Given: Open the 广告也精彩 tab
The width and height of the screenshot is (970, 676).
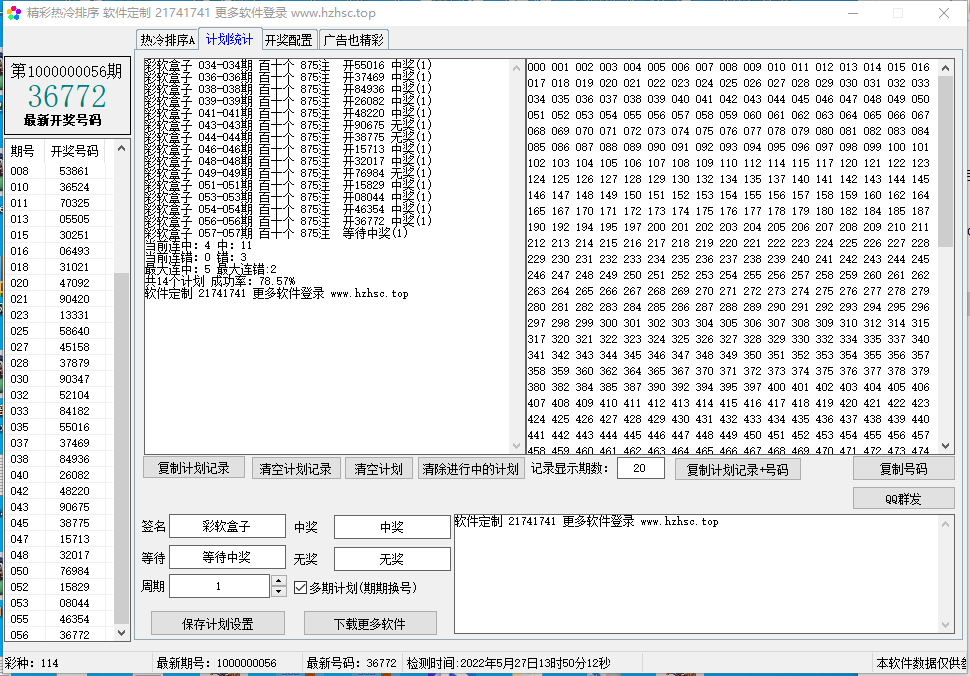Looking at the screenshot, I should pyautogui.click(x=354, y=40).
